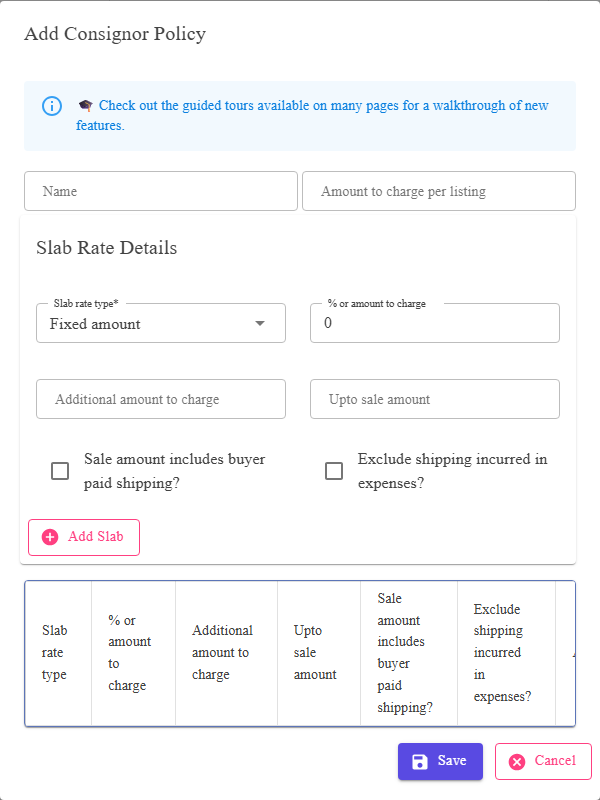
Task: Click the graduation cap icon
Action: (x=85, y=106)
